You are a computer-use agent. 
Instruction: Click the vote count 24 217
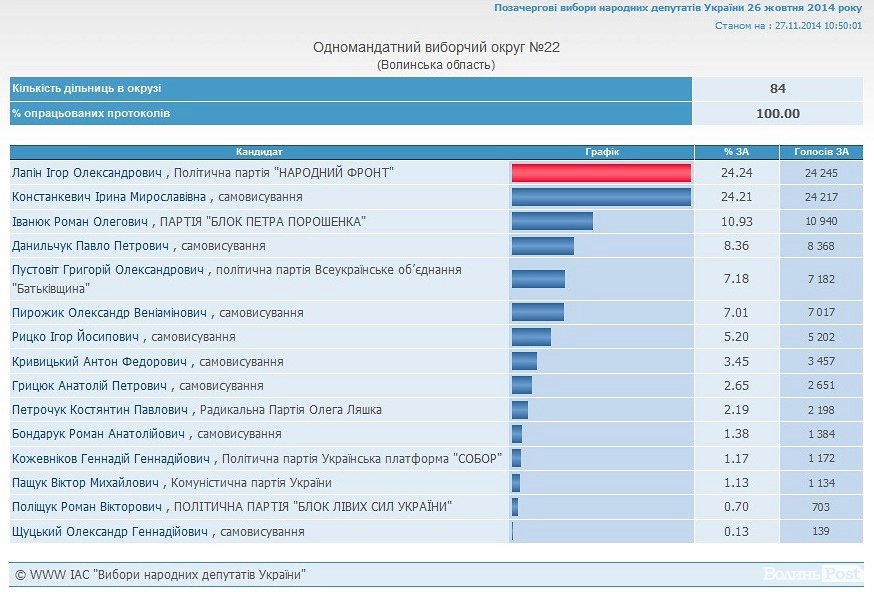coord(821,197)
